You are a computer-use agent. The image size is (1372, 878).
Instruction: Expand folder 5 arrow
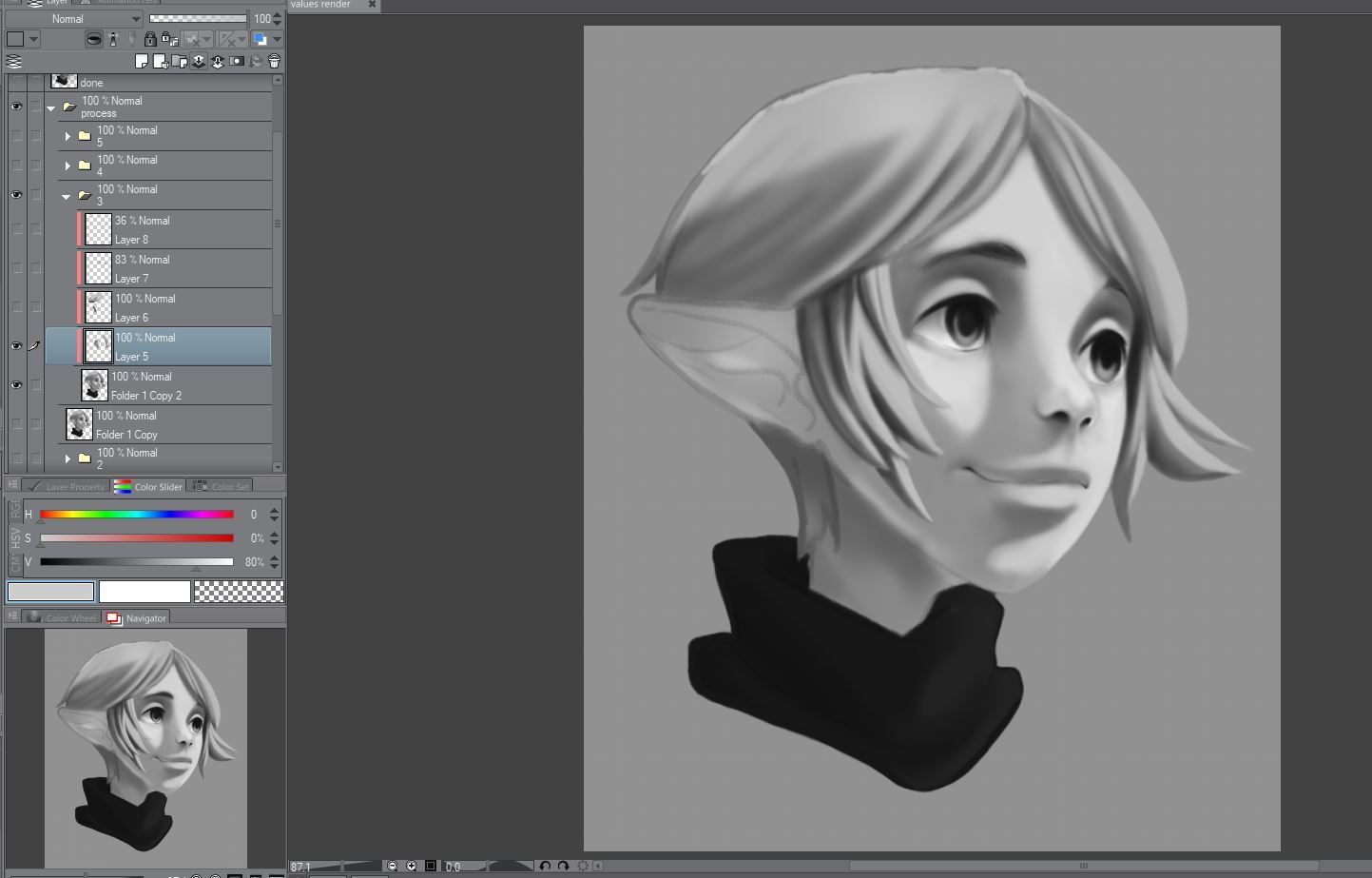click(x=68, y=136)
